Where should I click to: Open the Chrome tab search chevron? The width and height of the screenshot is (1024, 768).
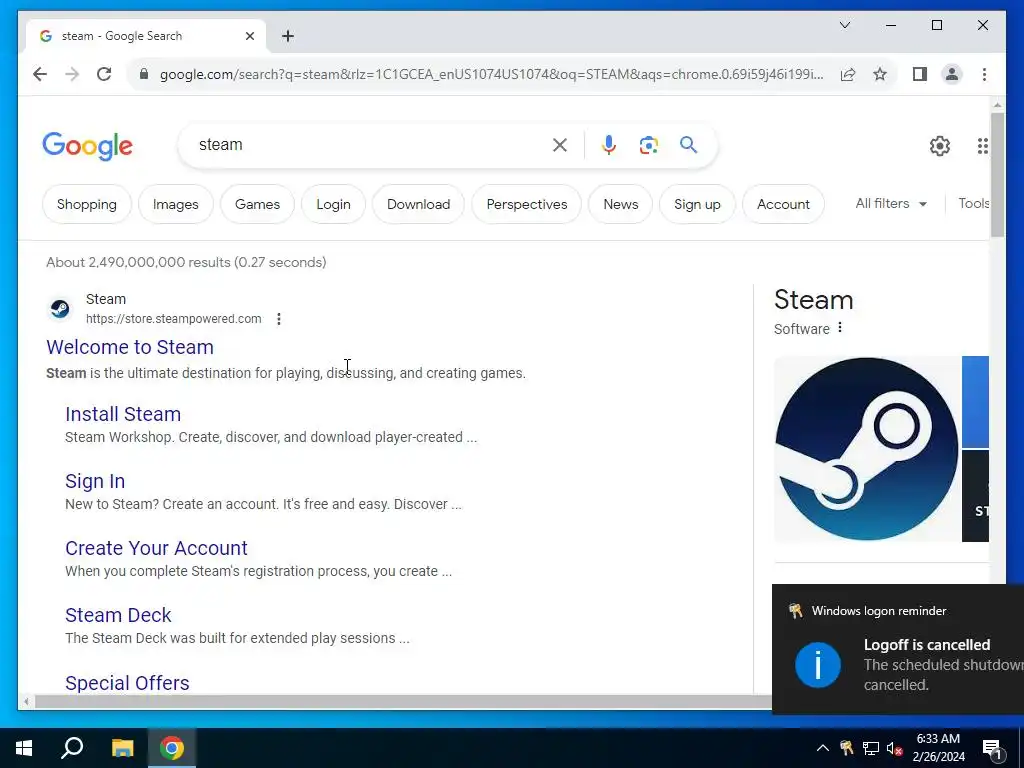pos(844,25)
